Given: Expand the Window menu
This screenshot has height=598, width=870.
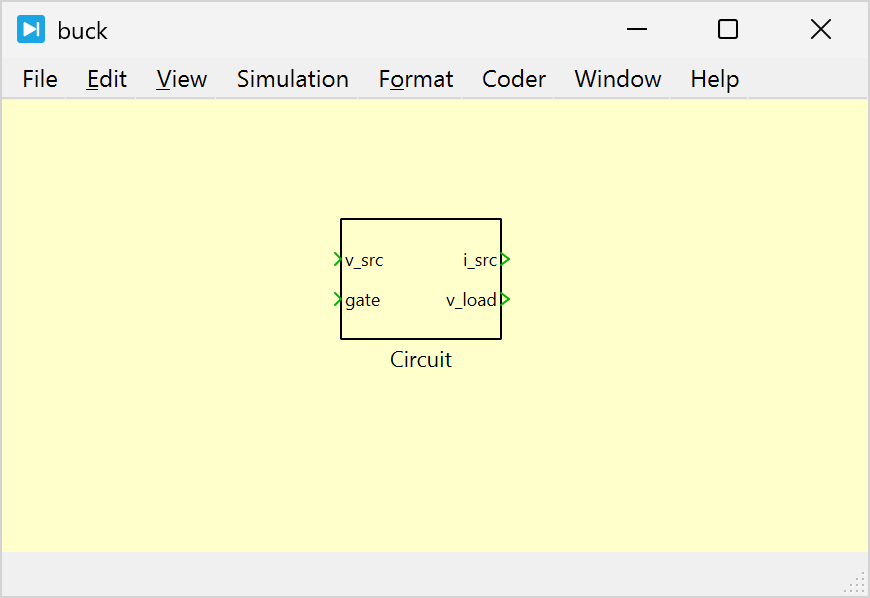Looking at the screenshot, I should [x=618, y=79].
